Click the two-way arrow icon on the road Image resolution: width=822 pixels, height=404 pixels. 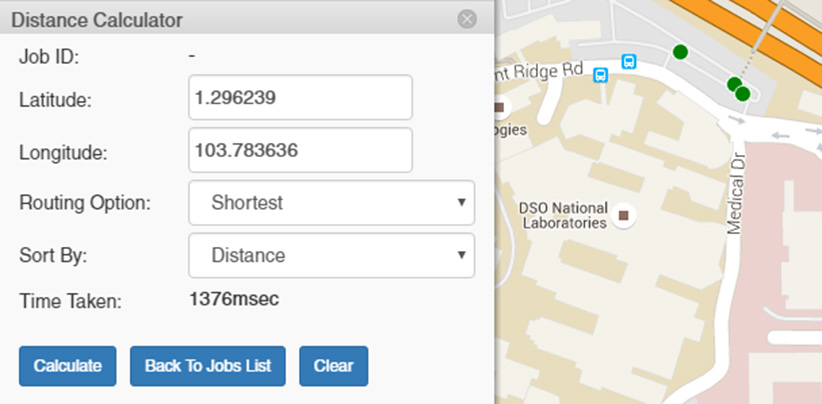click(x=789, y=133)
